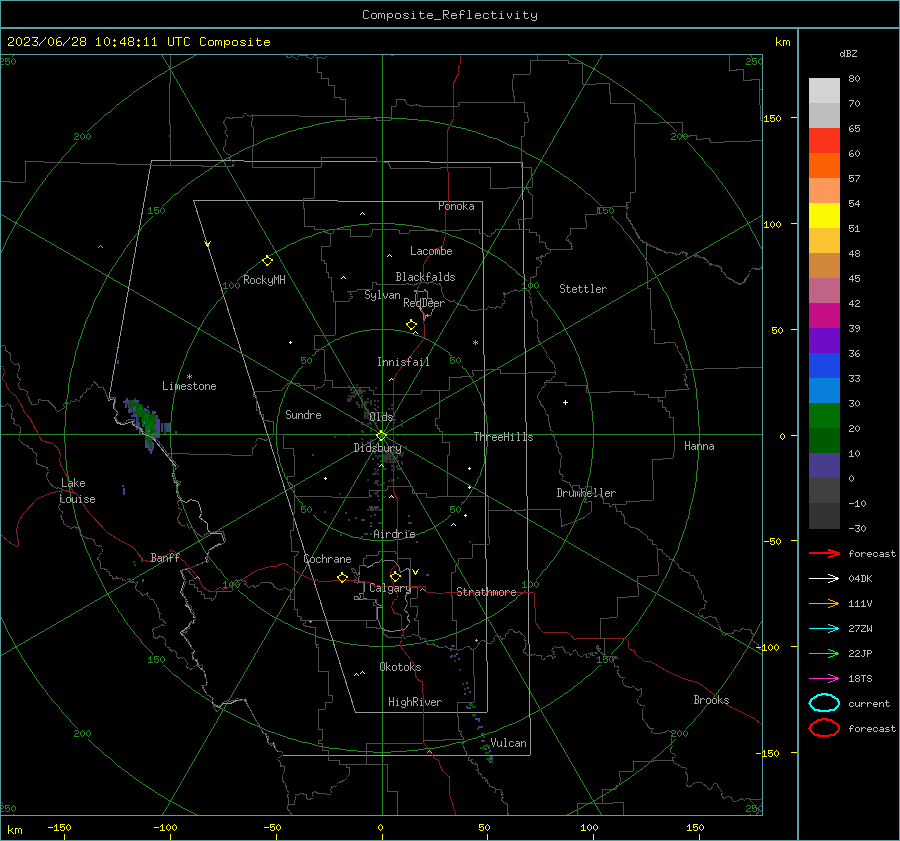Screen dimensions: 900x841
Task: Click the yellow 51 dBZ color swatch
Action: pyautogui.click(x=824, y=216)
